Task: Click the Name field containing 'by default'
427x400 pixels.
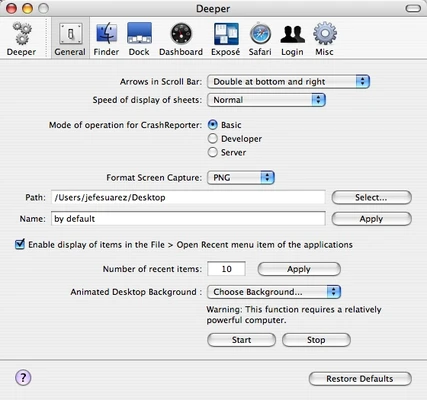Action: click(x=188, y=219)
